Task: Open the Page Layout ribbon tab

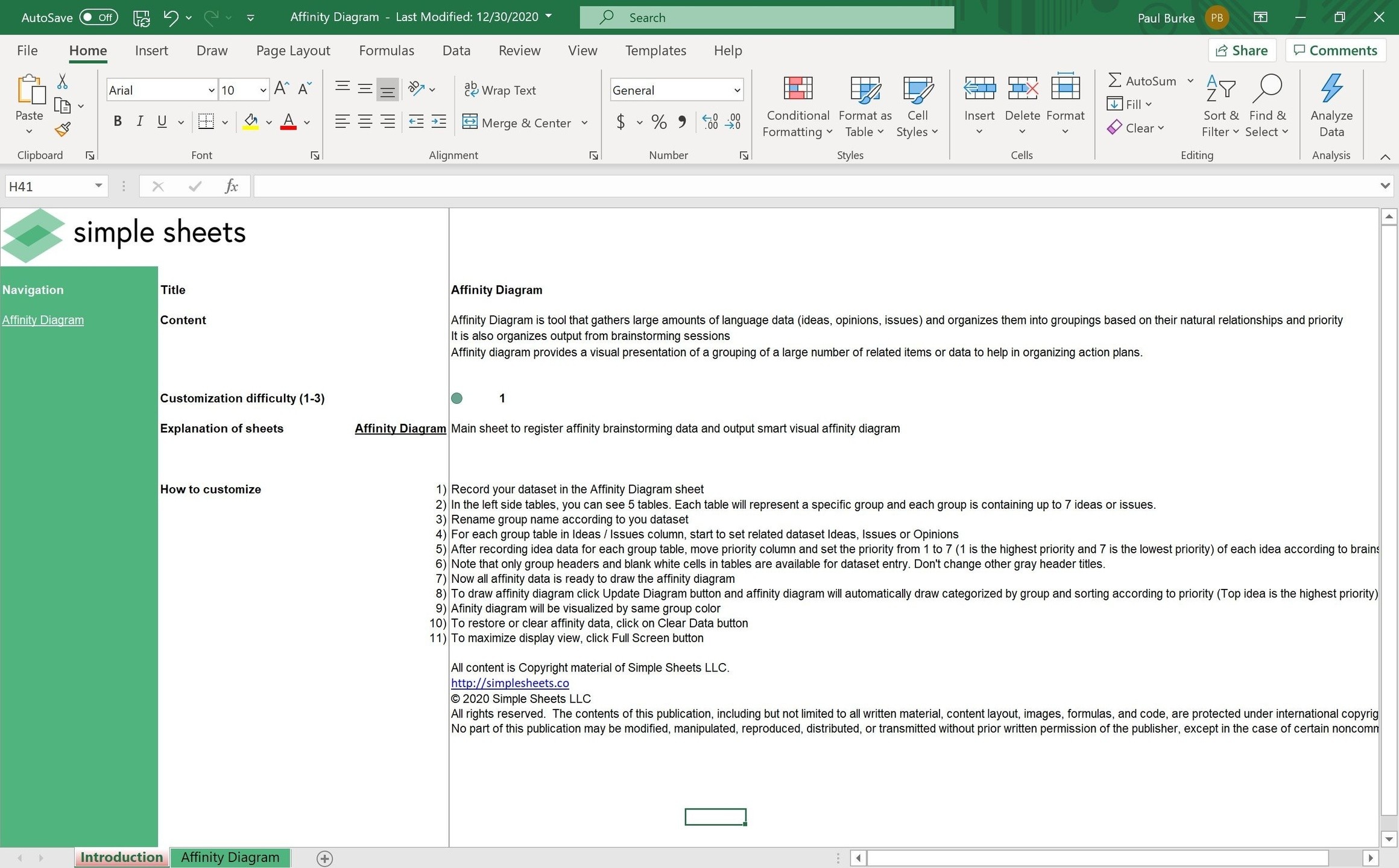Action: click(x=293, y=51)
